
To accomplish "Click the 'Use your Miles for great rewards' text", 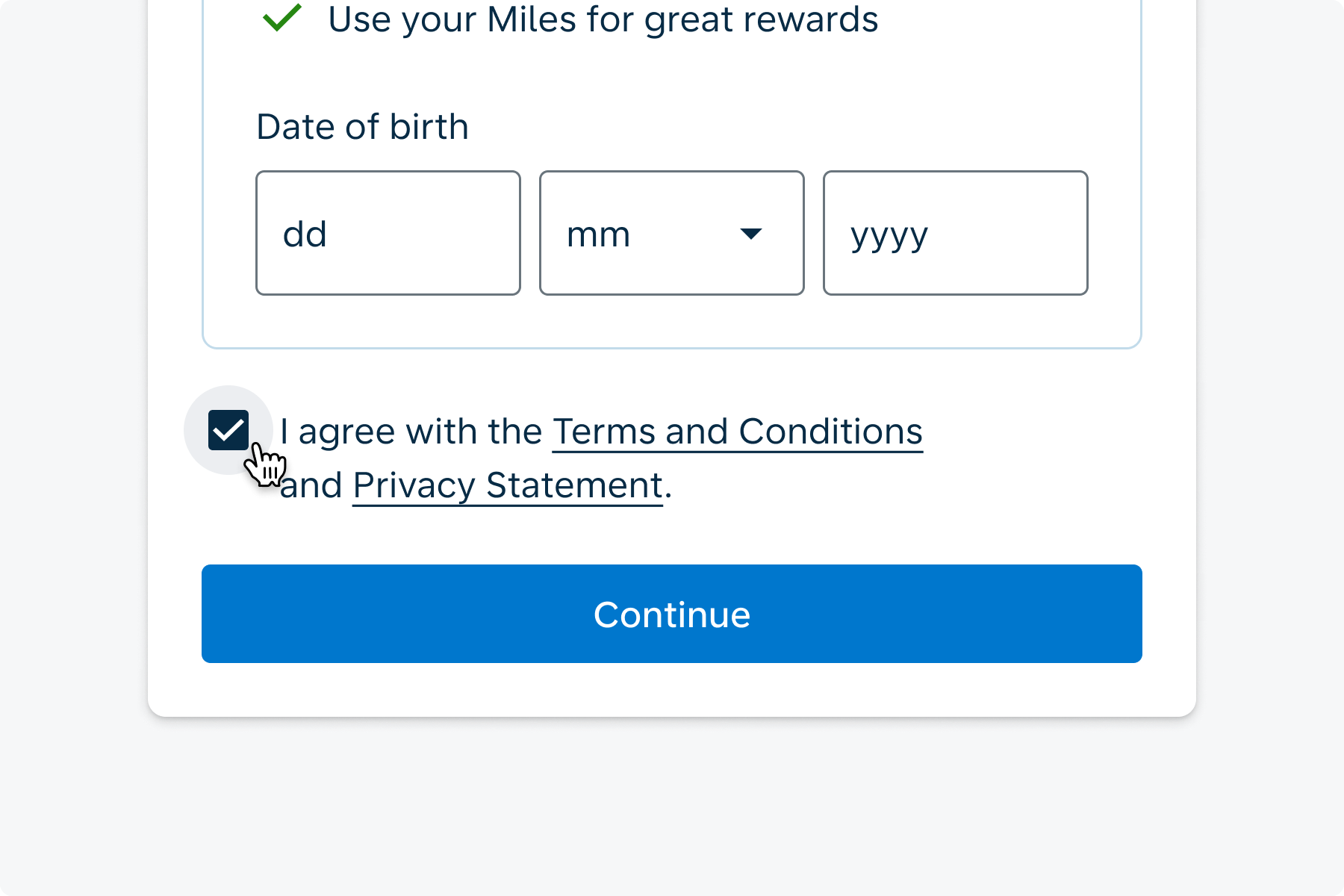I will click(603, 19).
